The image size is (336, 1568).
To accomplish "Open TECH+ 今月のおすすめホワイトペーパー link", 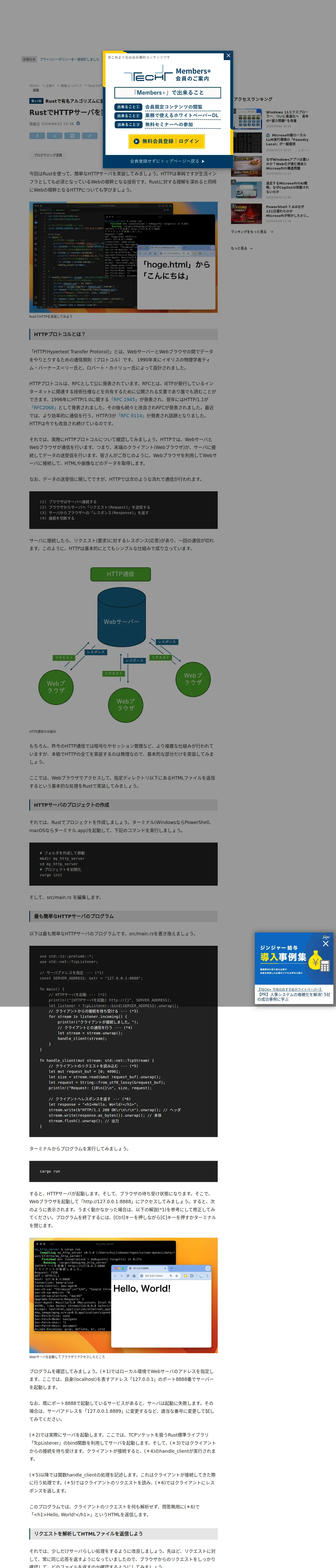I will click(290, 990).
